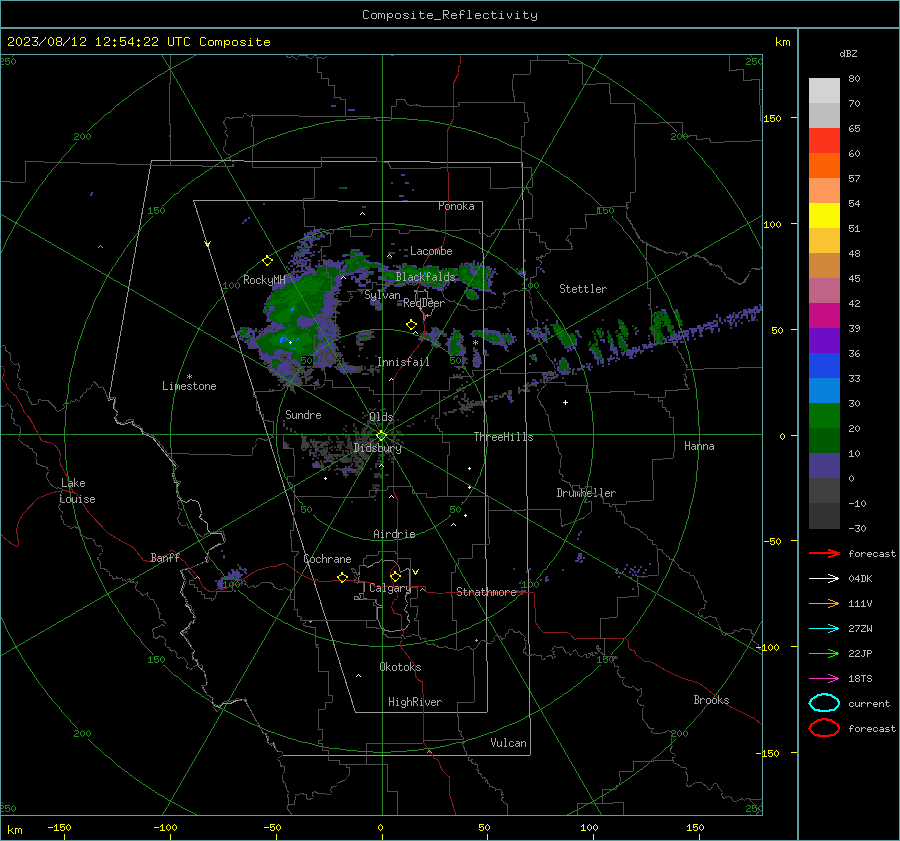Image resolution: width=900 pixels, height=841 pixels.
Task: Click the yellow diamond marker near Cochrane
Action: pos(343,578)
